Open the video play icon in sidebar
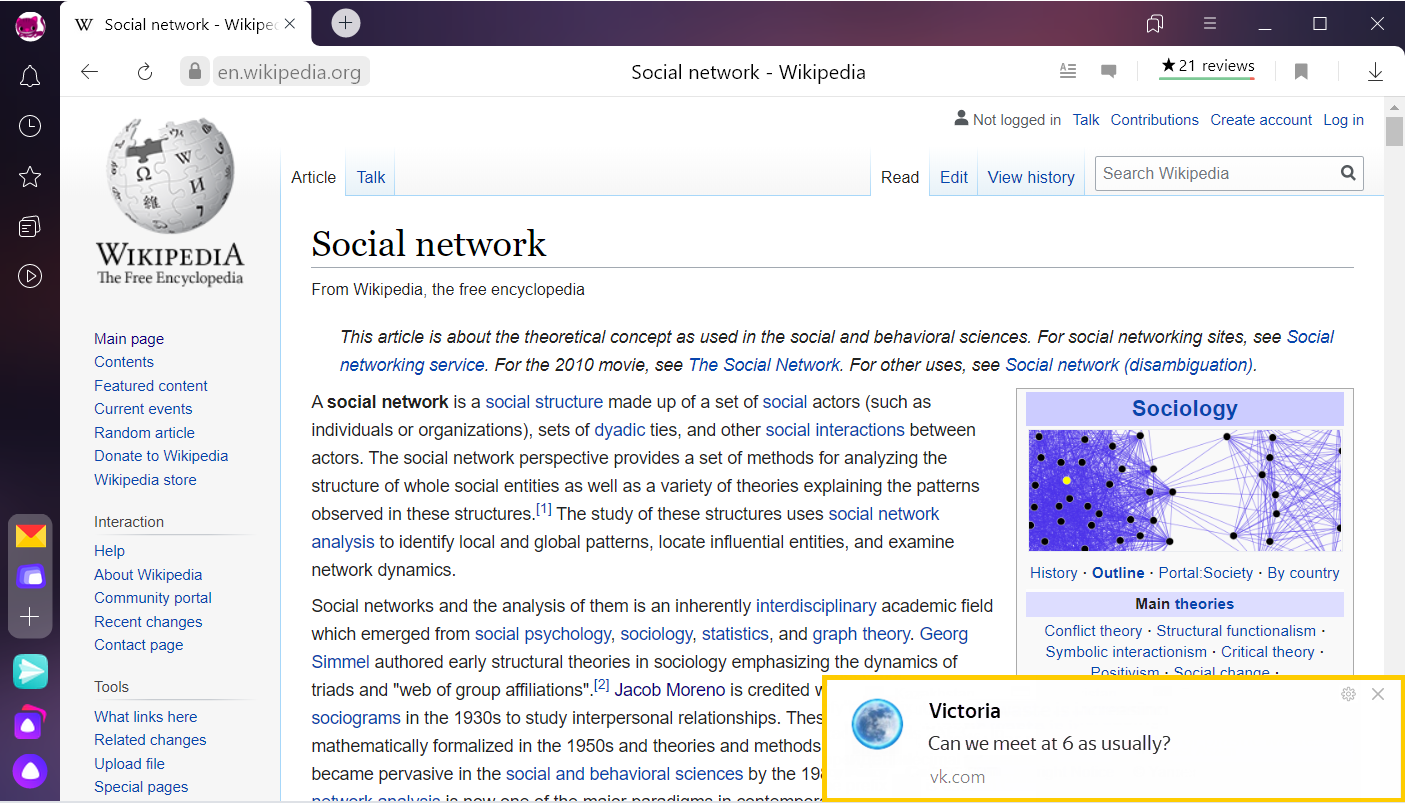The image size is (1405, 803). [x=30, y=276]
